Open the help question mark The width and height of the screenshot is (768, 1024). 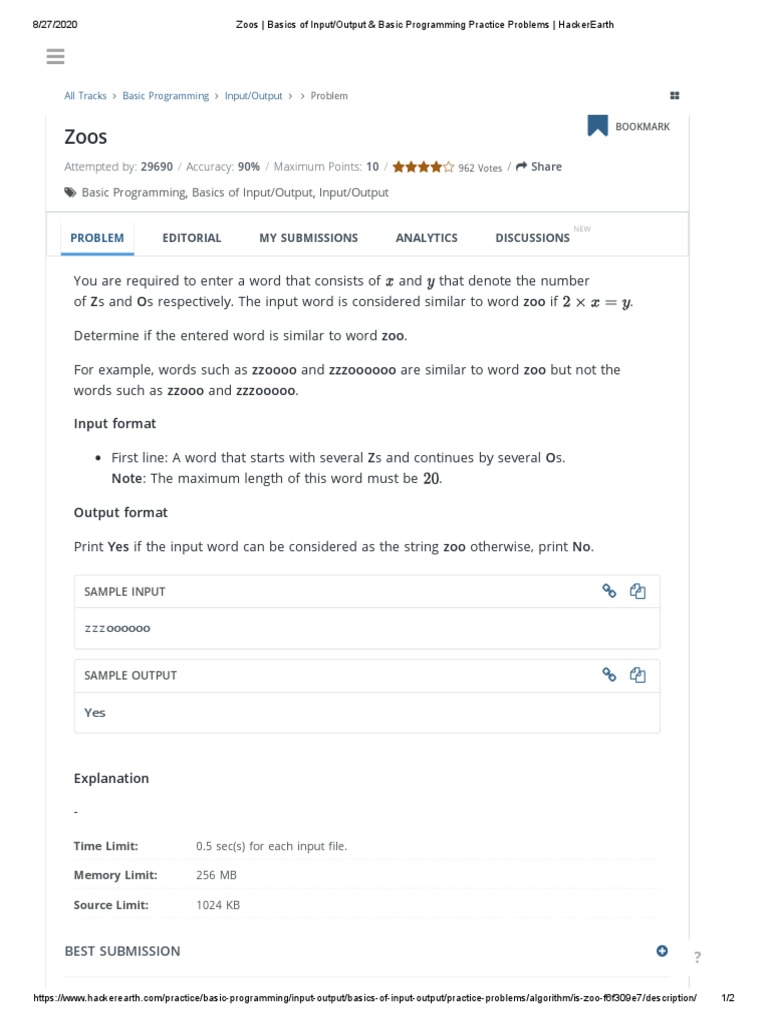pyautogui.click(x=697, y=957)
